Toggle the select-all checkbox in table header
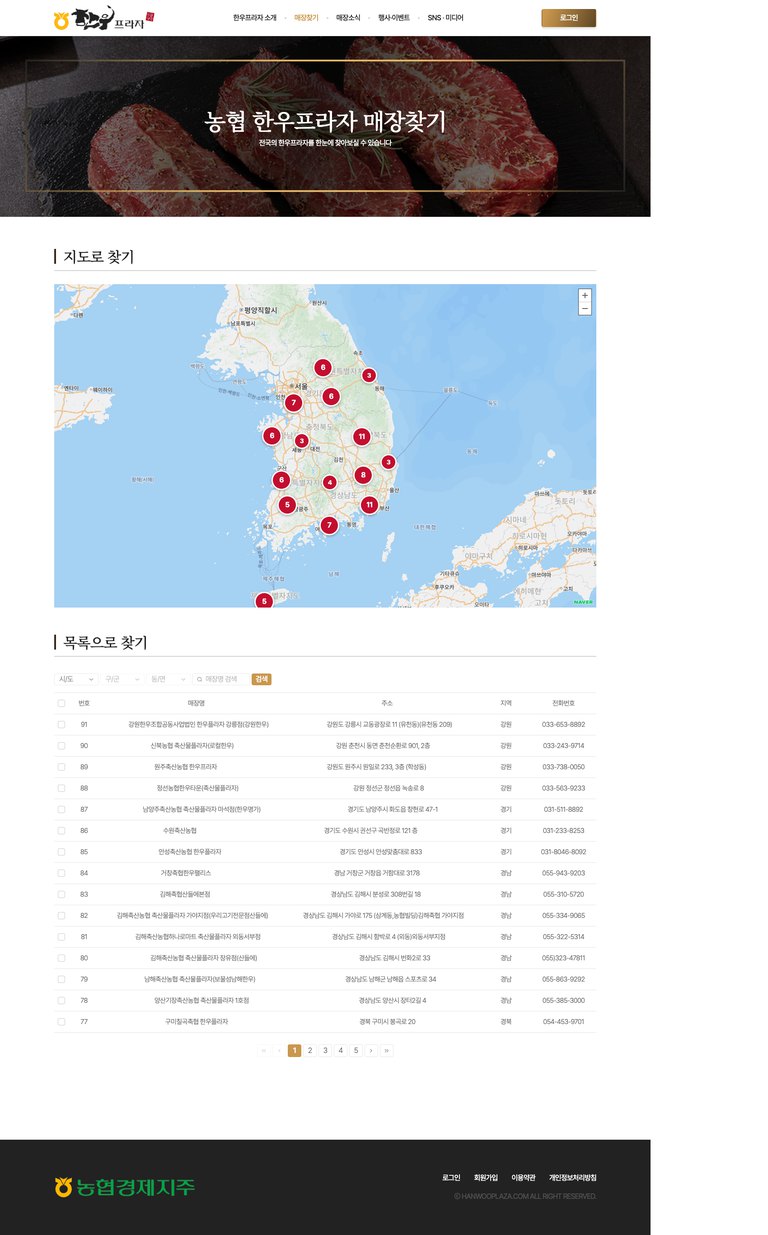768x1235 pixels. click(61, 703)
